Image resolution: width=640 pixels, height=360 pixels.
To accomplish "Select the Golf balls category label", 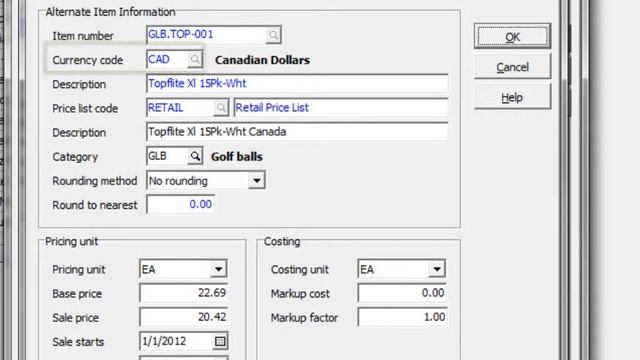I will pyautogui.click(x=237, y=157).
